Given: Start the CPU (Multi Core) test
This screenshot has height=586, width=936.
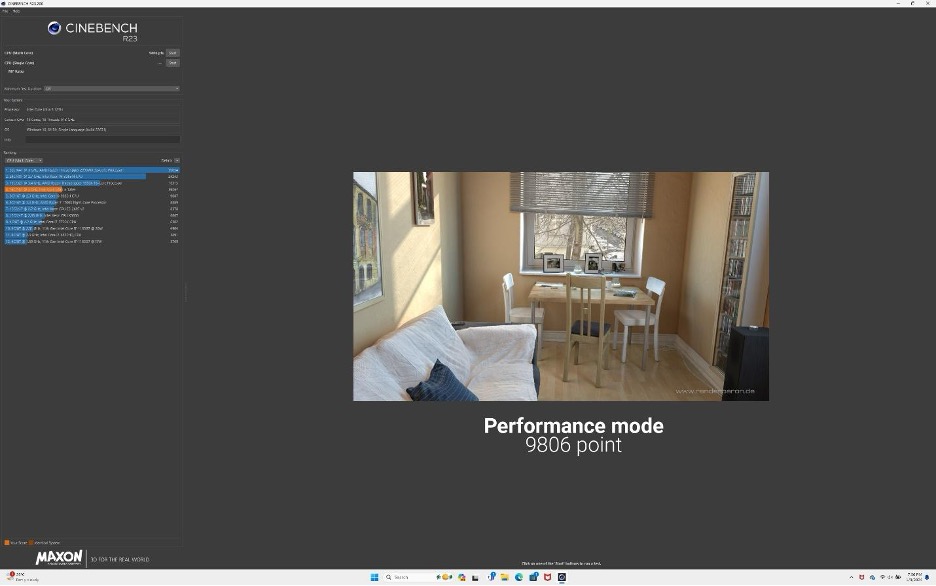Looking at the screenshot, I should pyautogui.click(x=172, y=53).
